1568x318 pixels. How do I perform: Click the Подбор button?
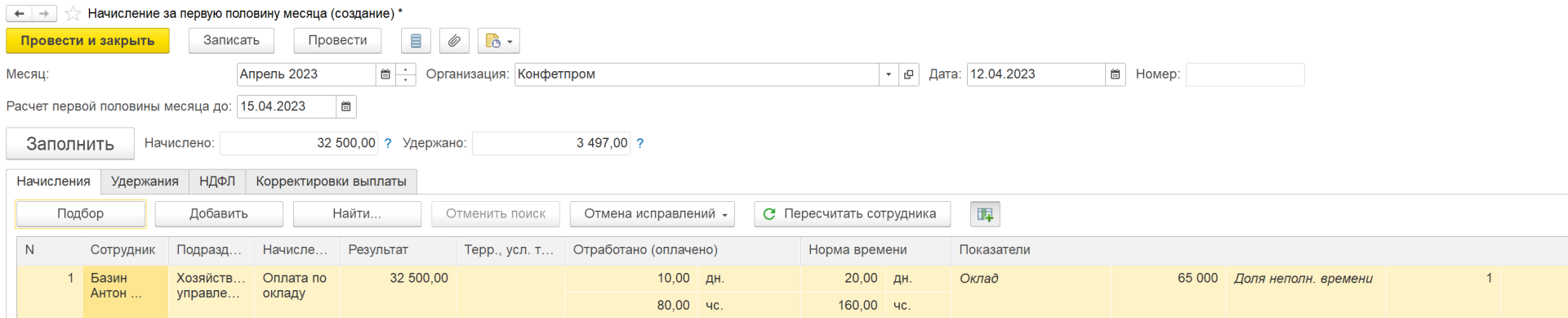point(80,214)
